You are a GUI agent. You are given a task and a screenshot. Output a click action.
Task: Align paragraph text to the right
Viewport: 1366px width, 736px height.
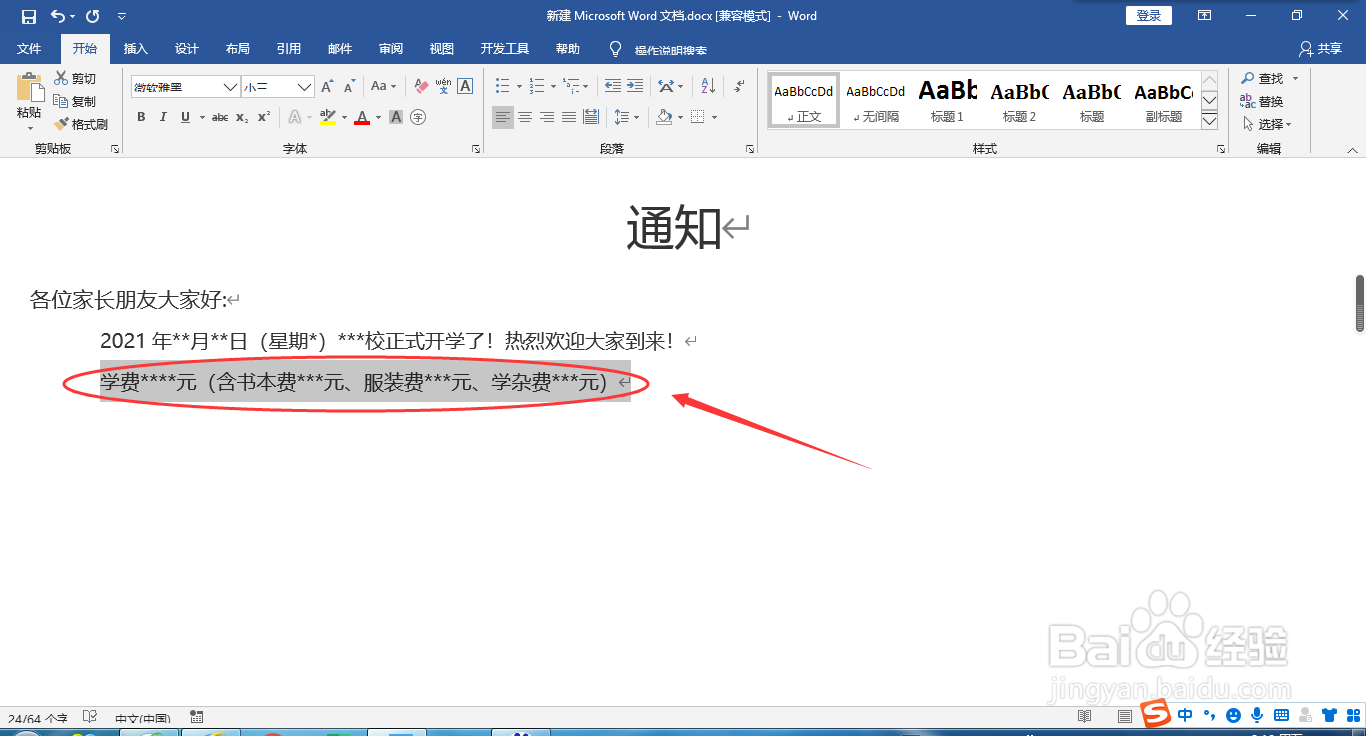pyautogui.click(x=547, y=117)
